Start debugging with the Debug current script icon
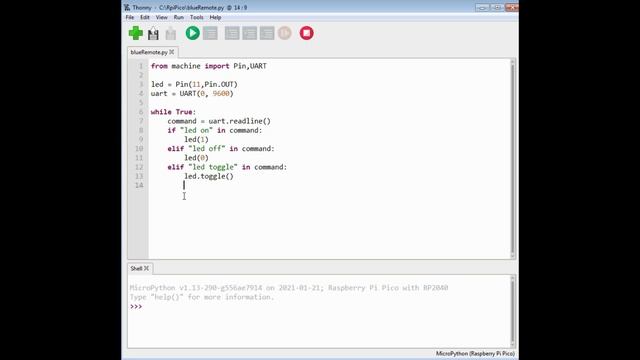The height and width of the screenshot is (360, 640). point(210,33)
